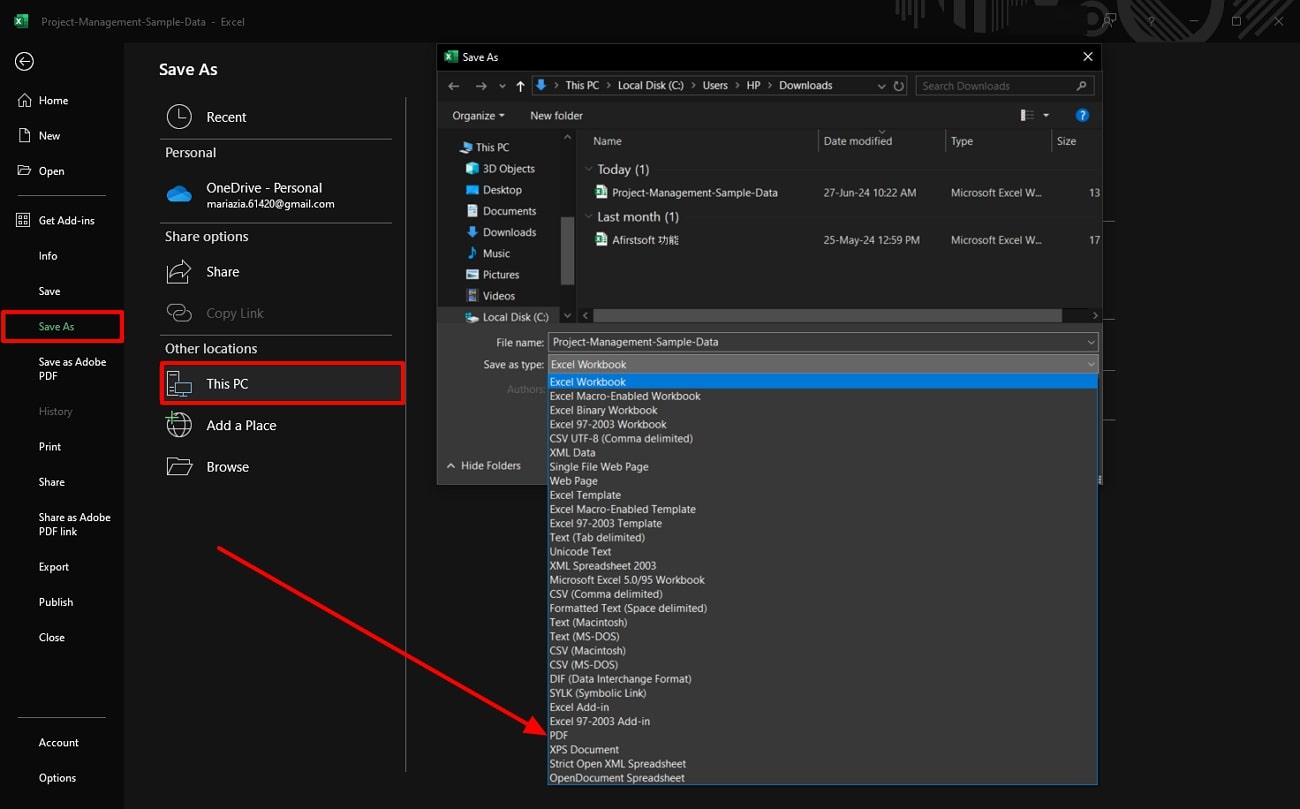Click Save in the sidebar
This screenshot has width=1300, height=809.
(49, 291)
